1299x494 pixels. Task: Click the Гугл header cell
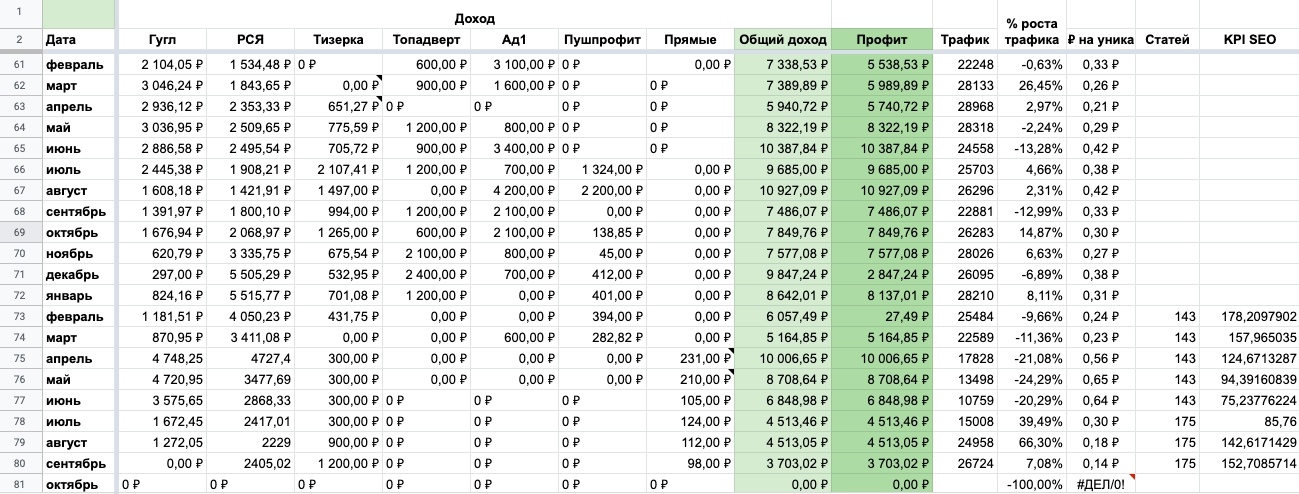click(x=161, y=40)
